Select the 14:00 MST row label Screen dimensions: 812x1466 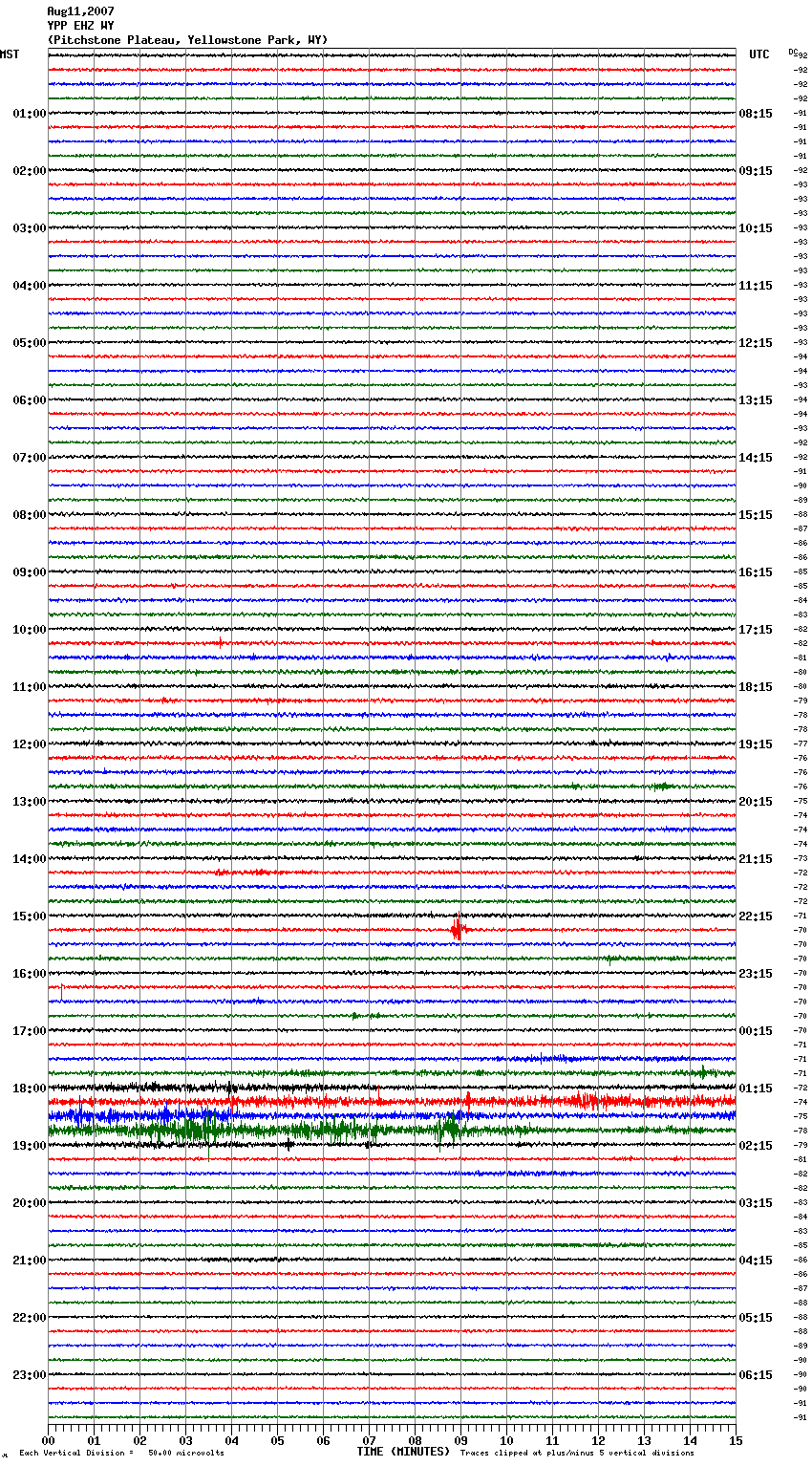pos(30,859)
